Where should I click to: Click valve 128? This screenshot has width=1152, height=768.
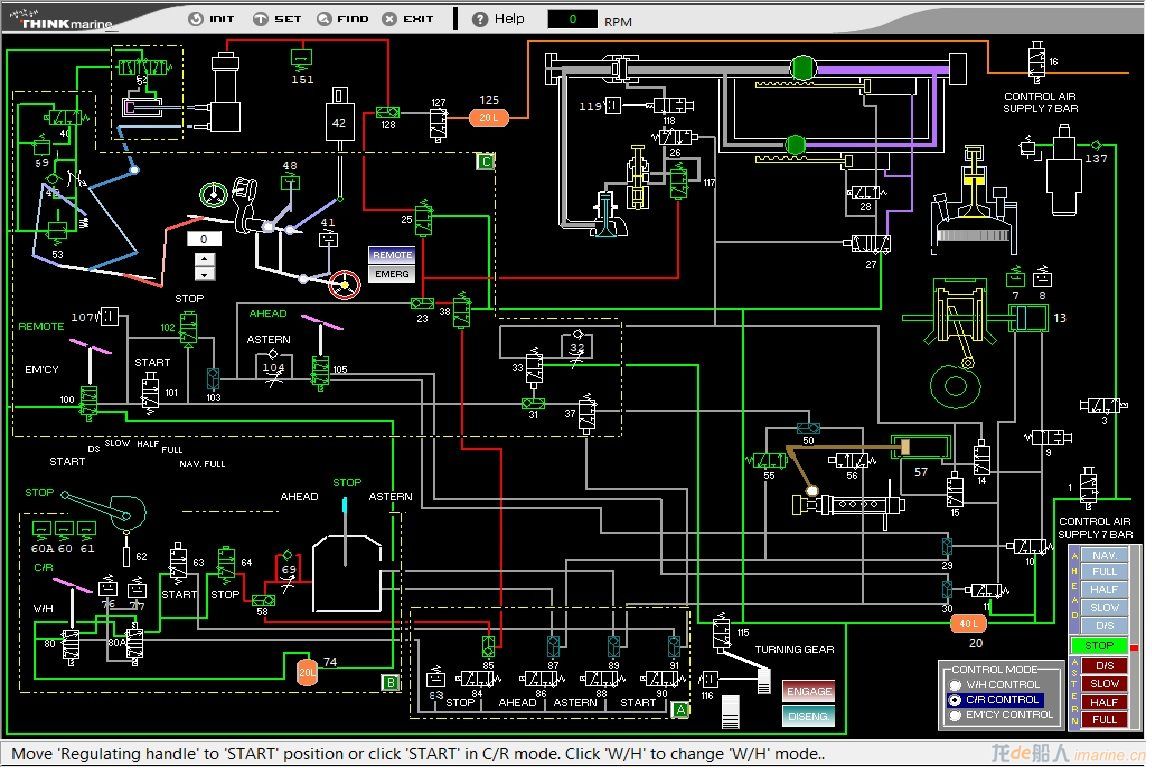point(388,112)
